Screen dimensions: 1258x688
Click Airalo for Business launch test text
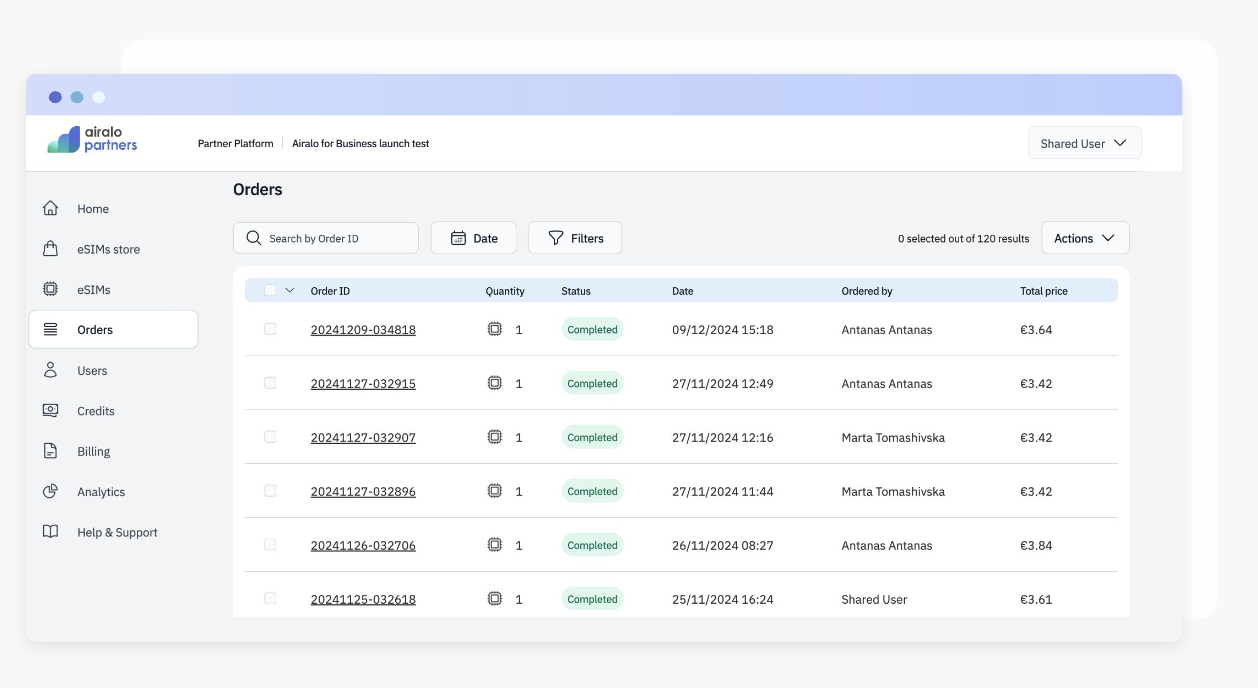tap(361, 144)
